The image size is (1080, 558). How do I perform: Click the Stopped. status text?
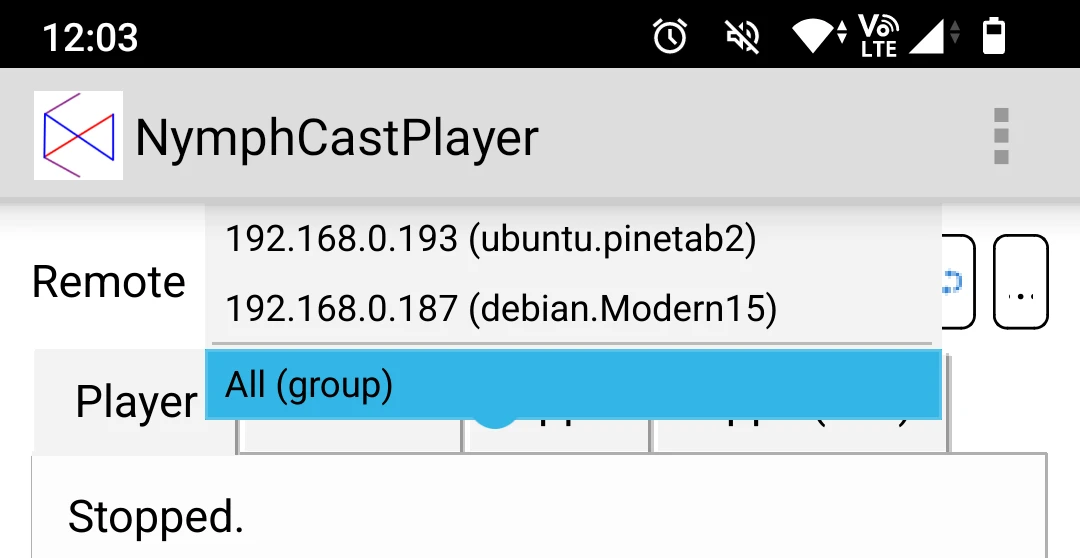[x=156, y=517]
